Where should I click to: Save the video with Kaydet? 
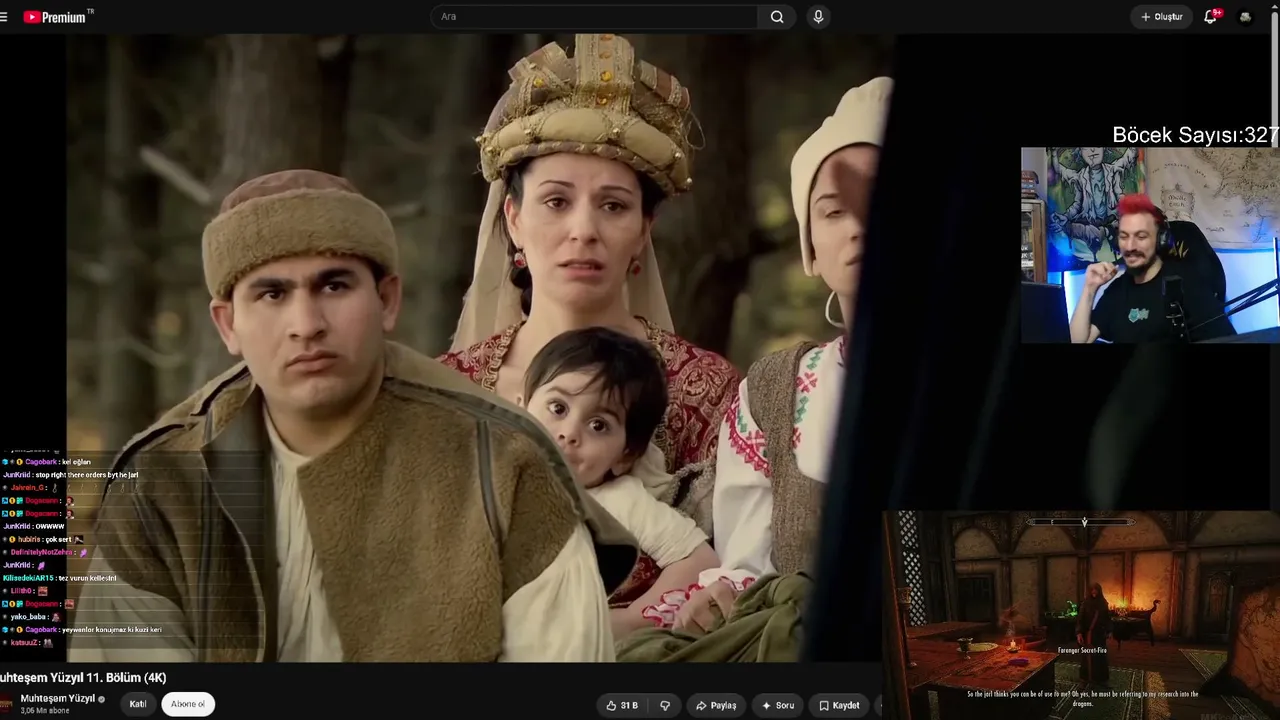[839, 705]
